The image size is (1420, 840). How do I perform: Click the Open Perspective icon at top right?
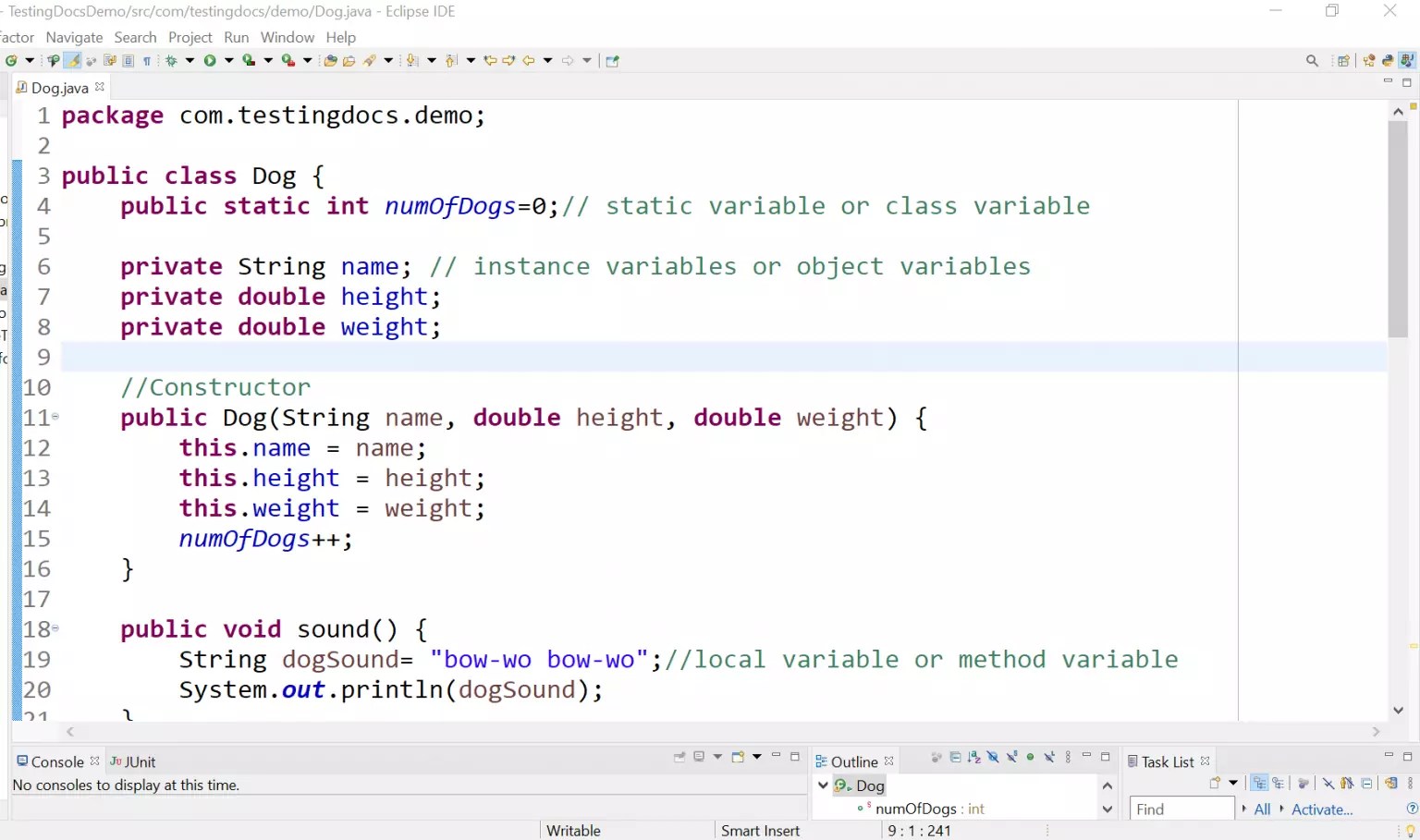1343,60
